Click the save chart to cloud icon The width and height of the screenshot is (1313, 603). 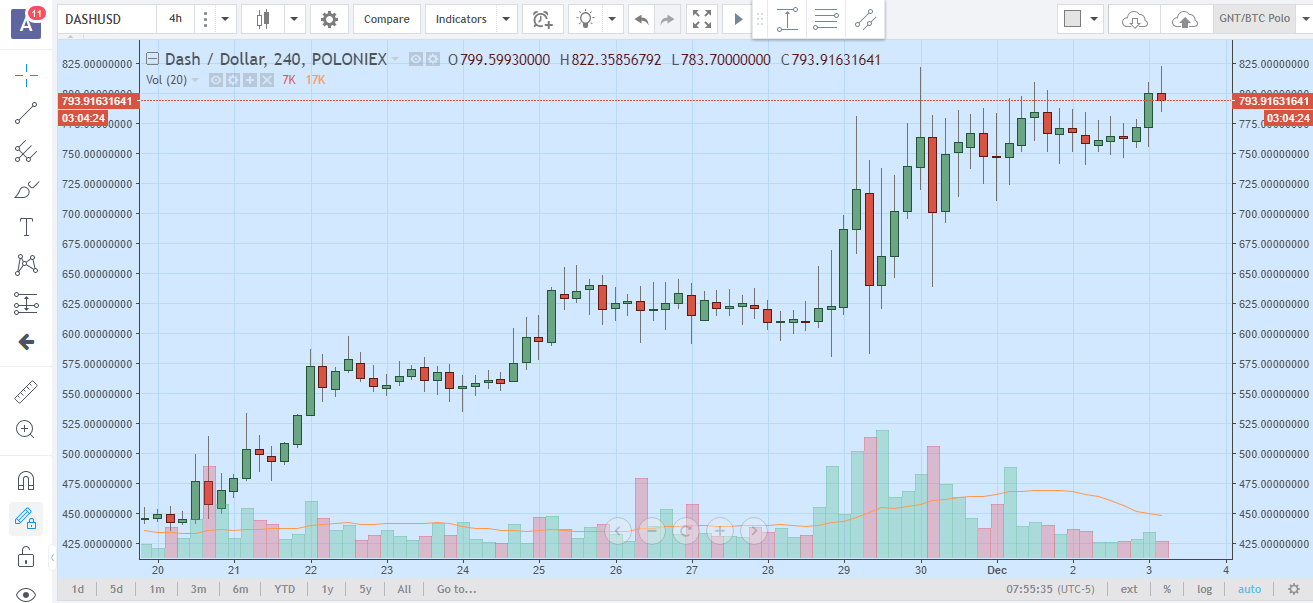(1184, 19)
